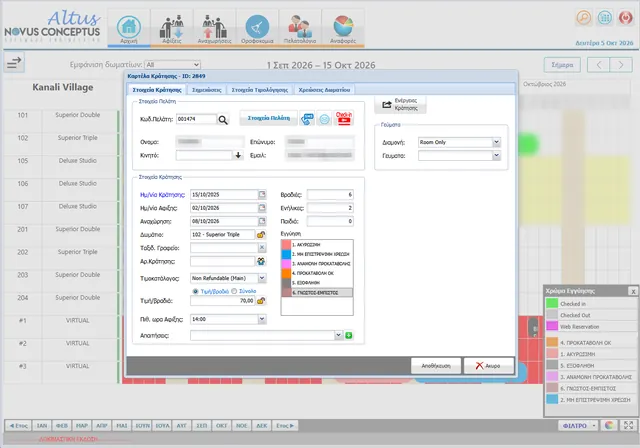
Task: Open the Οροφοκομία housekeeping icon
Action: pos(257,27)
